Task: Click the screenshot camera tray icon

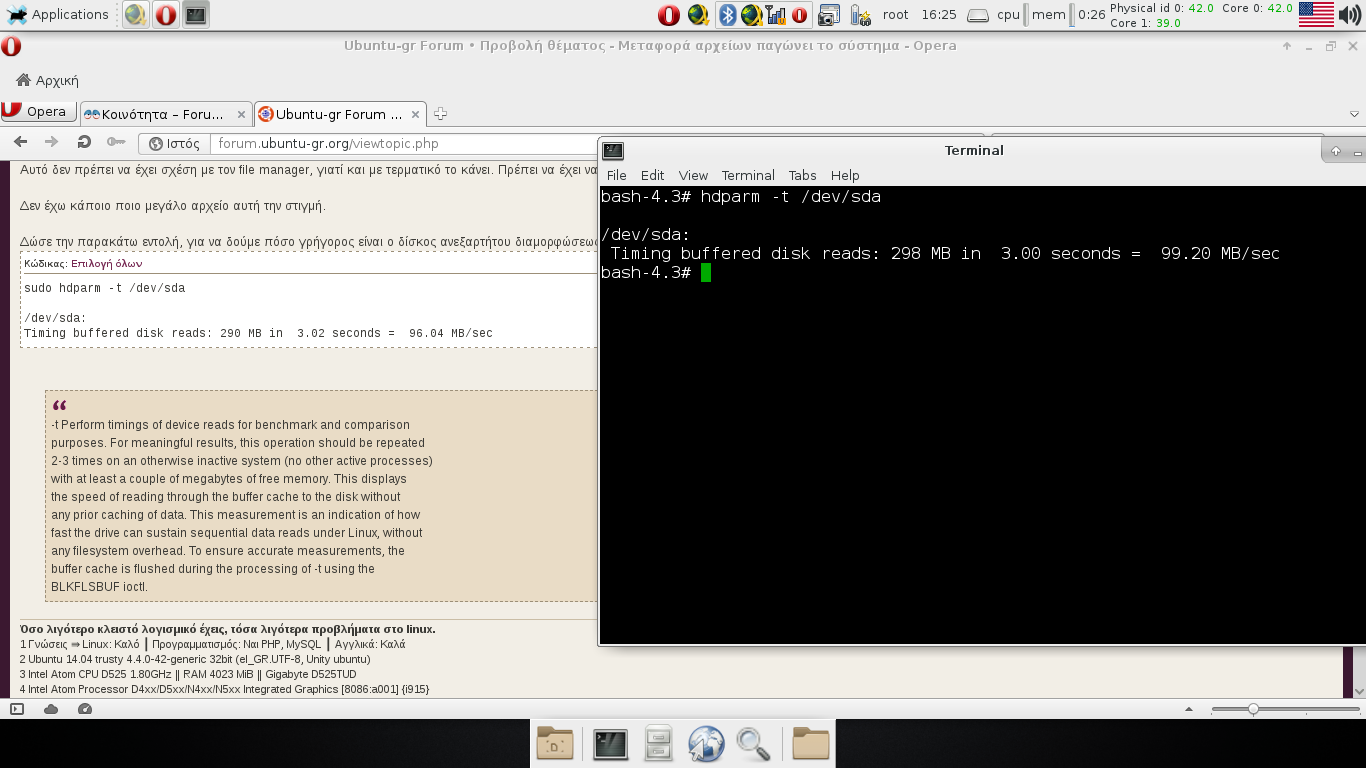Action: (828, 15)
